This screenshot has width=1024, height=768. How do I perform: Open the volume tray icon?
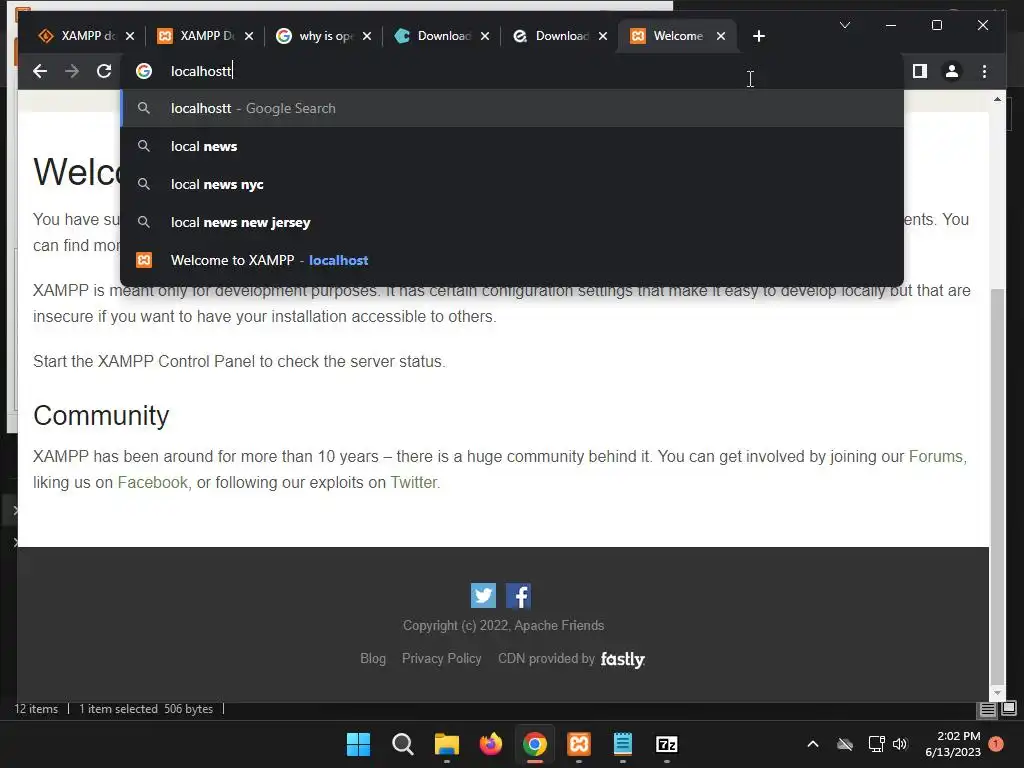click(x=900, y=744)
